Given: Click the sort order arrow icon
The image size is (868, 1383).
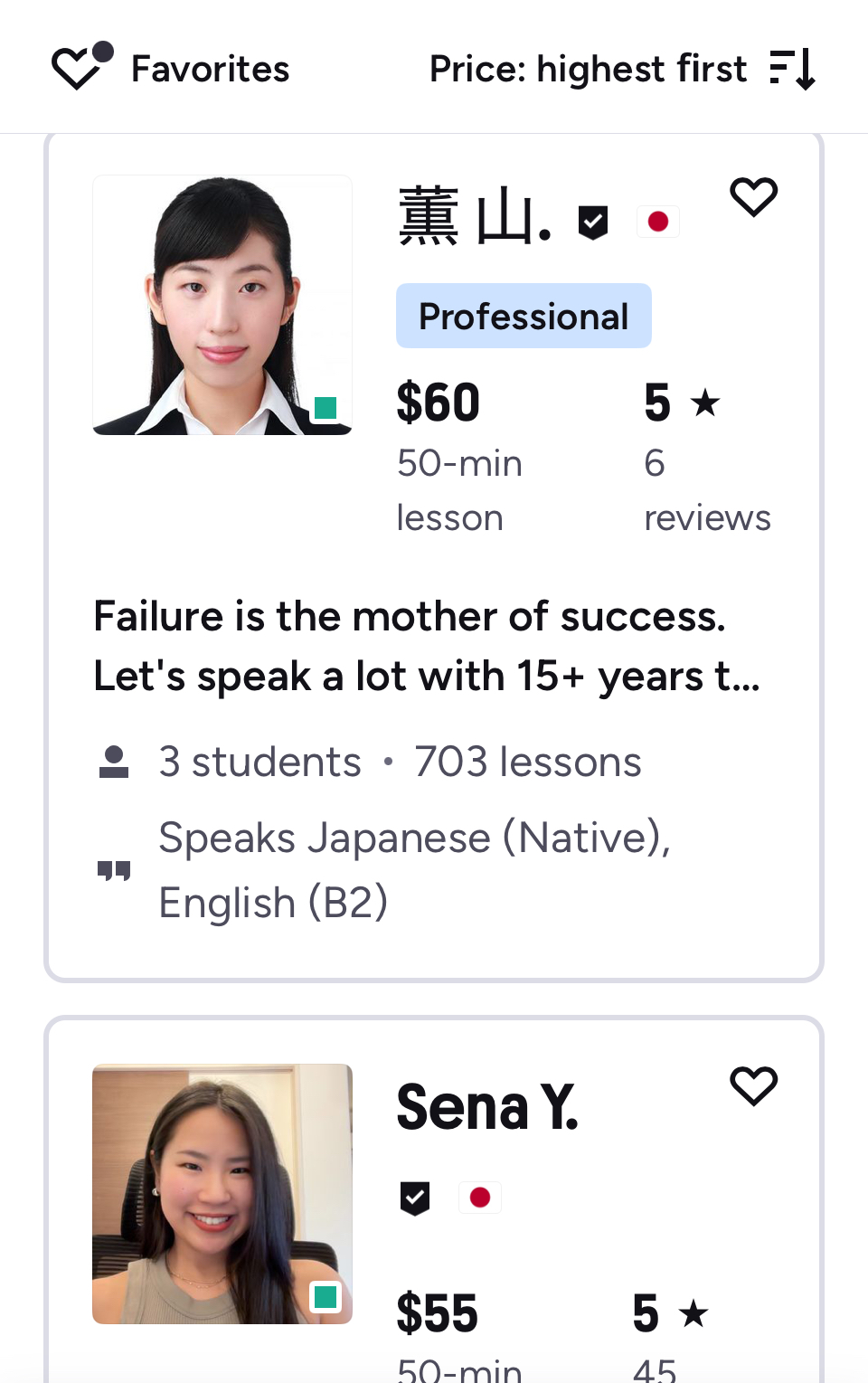Looking at the screenshot, I should click(793, 70).
